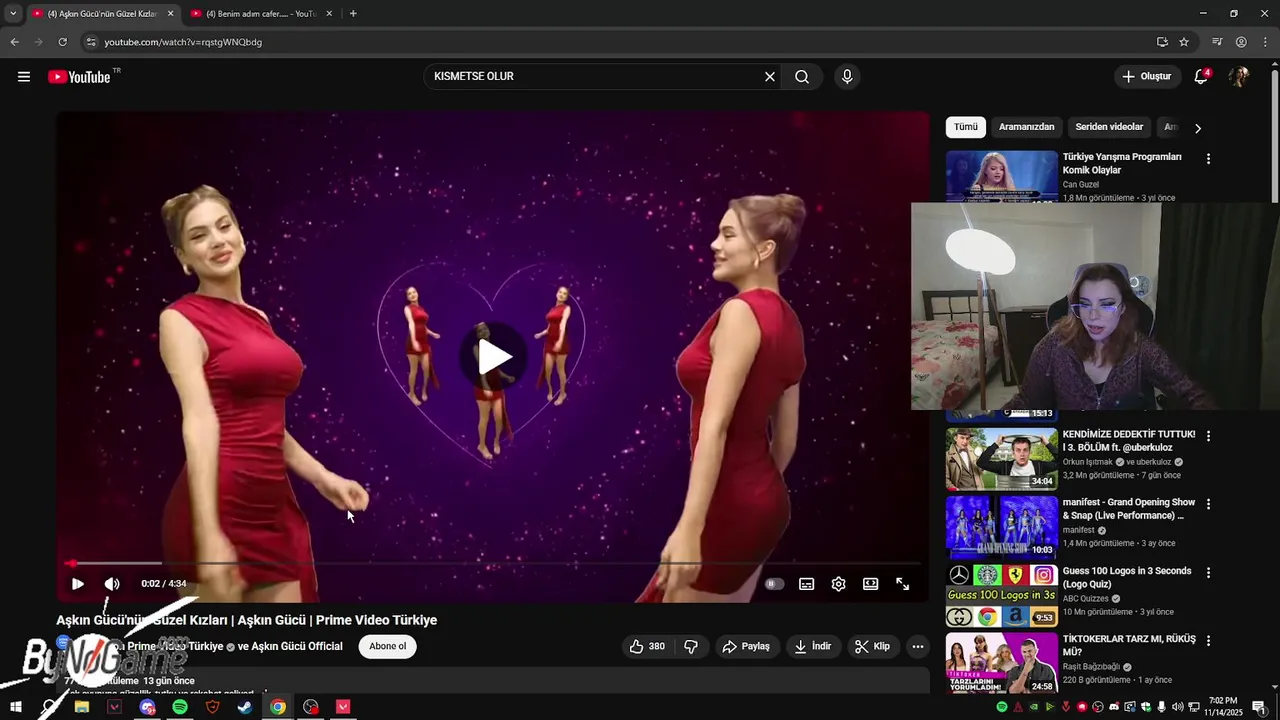Viewport: 1280px width, 720px height.
Task: Mute the video volume speaker icon
Action: click(112, 584)
